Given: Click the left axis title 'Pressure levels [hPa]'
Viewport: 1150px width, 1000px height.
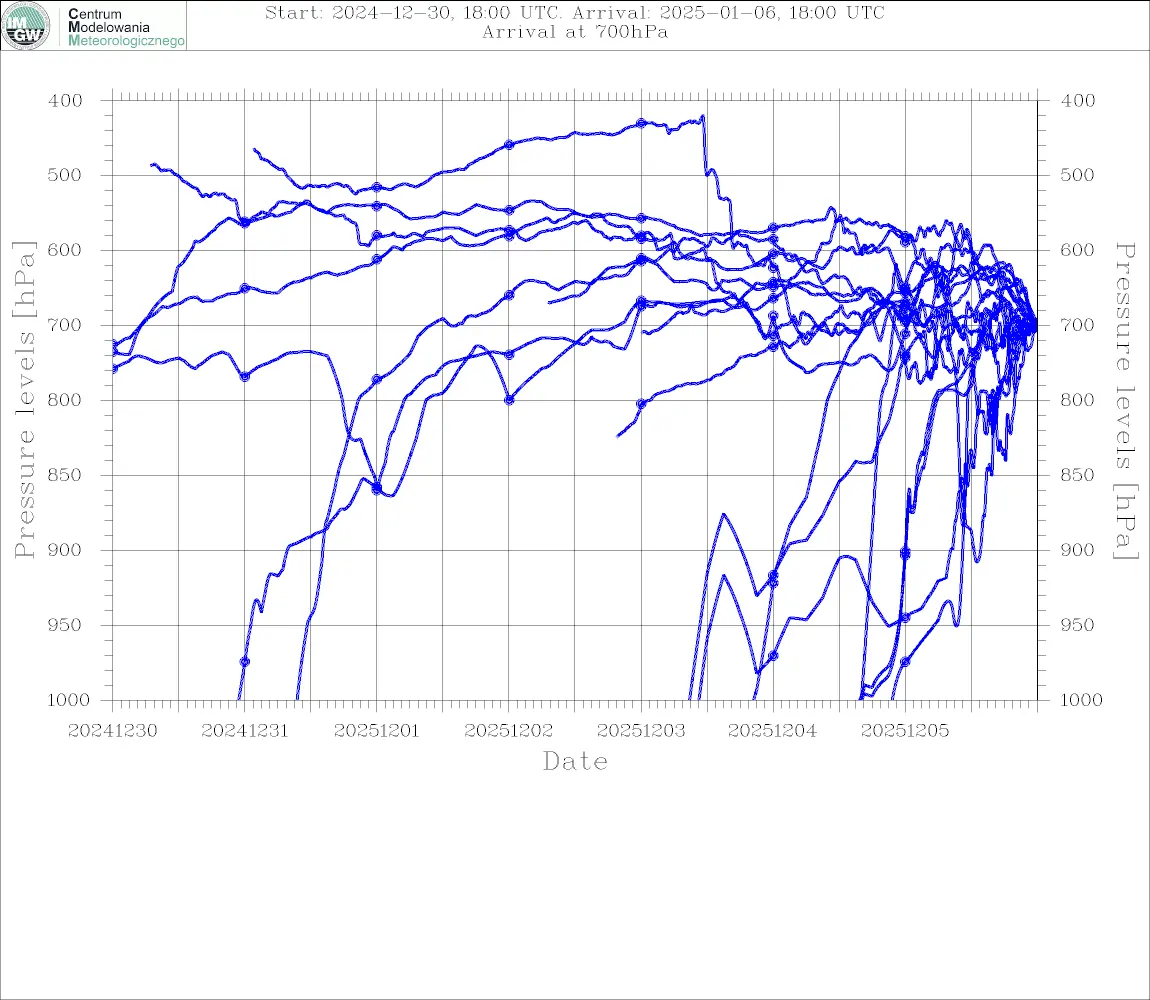Looking at the screenshot, I should click(x=24, y=400).
